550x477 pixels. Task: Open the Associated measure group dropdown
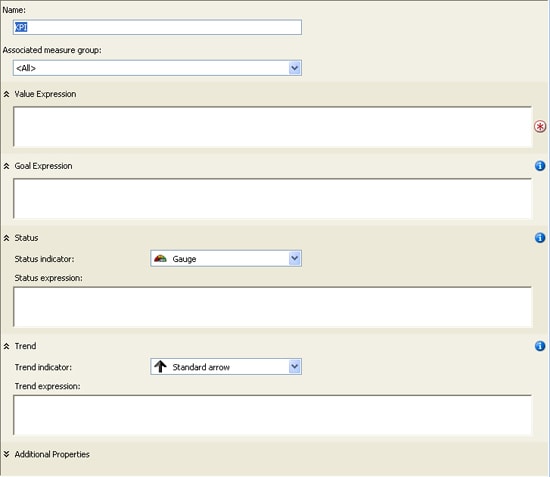pyautogui.click(x=295, y=68)
